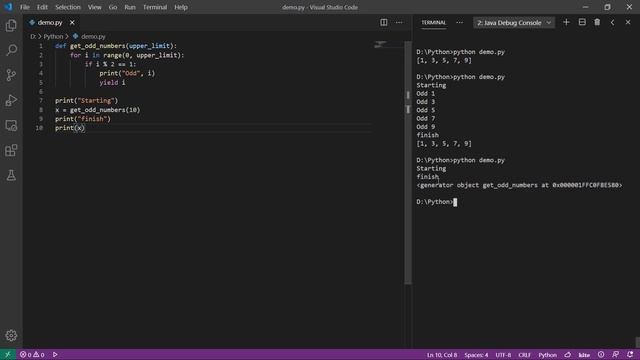Image resolution: width=640 pixels, height=360 pixels.
Task: Select the TERMINAL panel tab
Action: point(433,22)
